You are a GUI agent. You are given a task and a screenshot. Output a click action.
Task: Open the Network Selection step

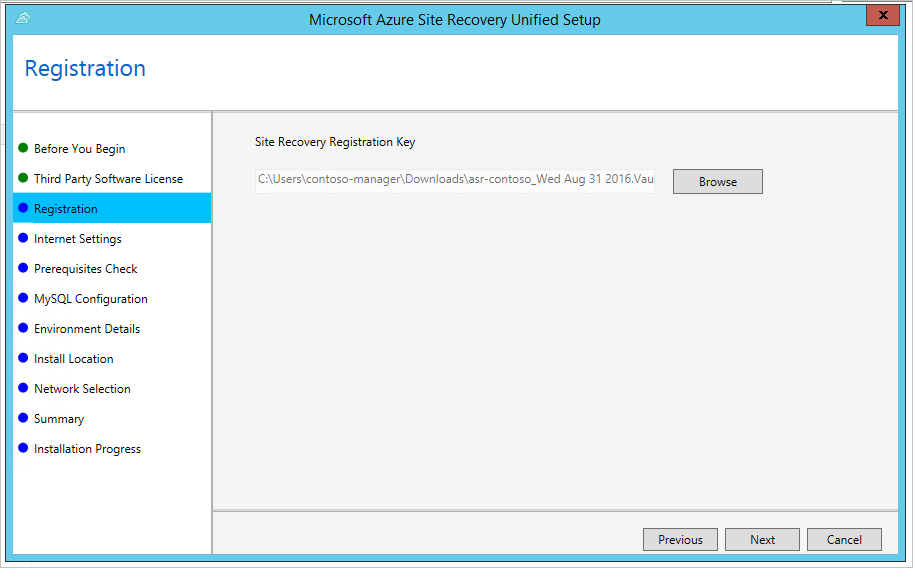point(82,389)
